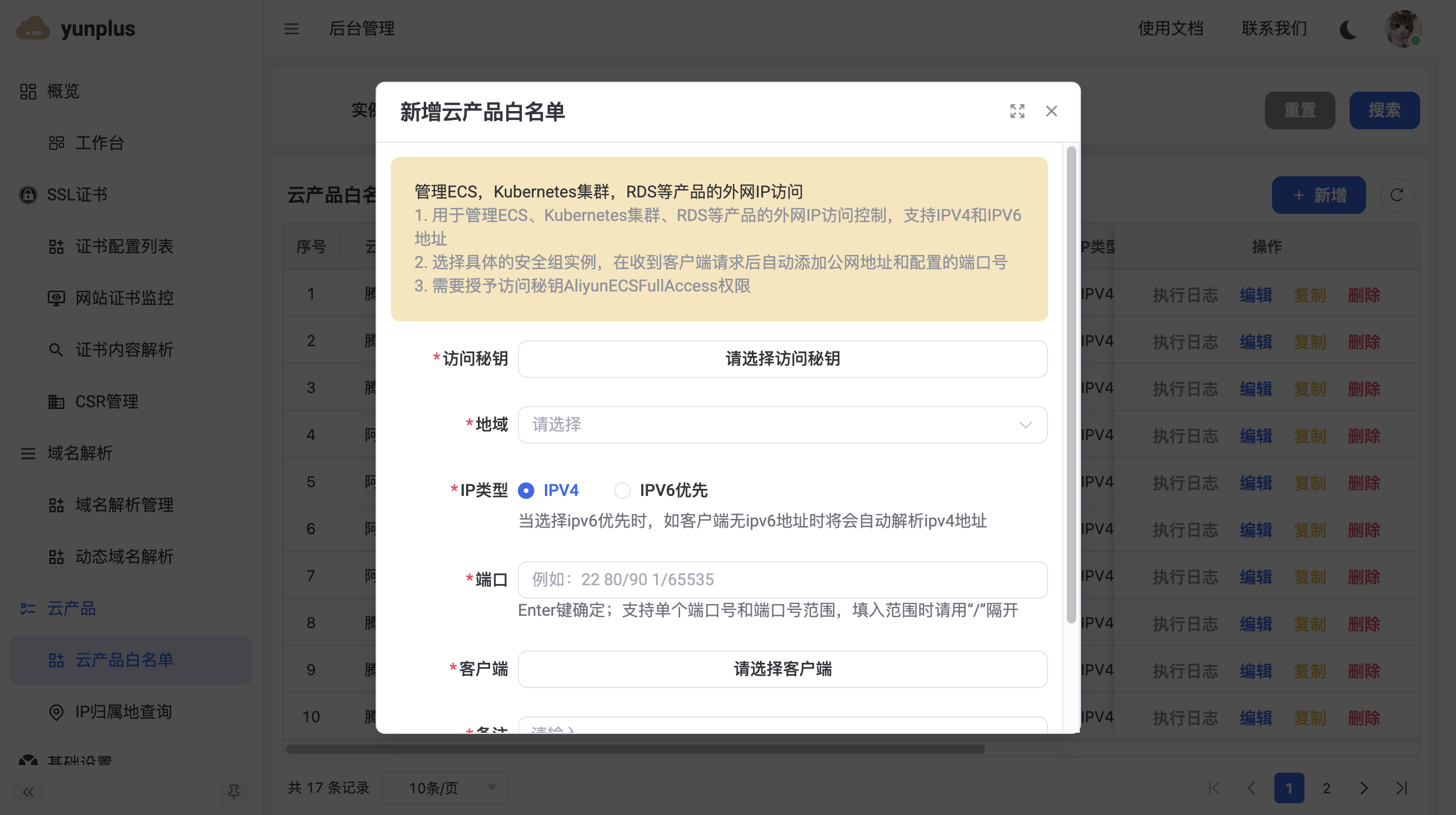Click the CSR管理 building icon
Image resolution: width=1456 pixels, height=815 pixels.
point(56,401)
